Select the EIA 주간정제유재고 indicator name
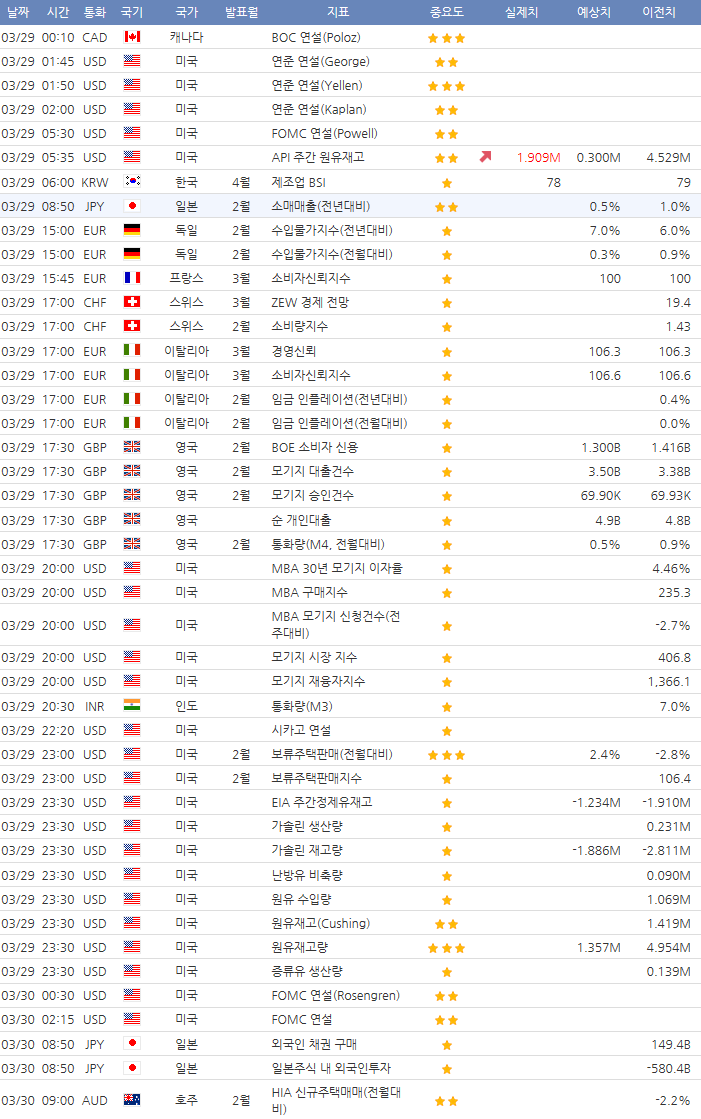 pyautogui.click(x=322, y=802)
